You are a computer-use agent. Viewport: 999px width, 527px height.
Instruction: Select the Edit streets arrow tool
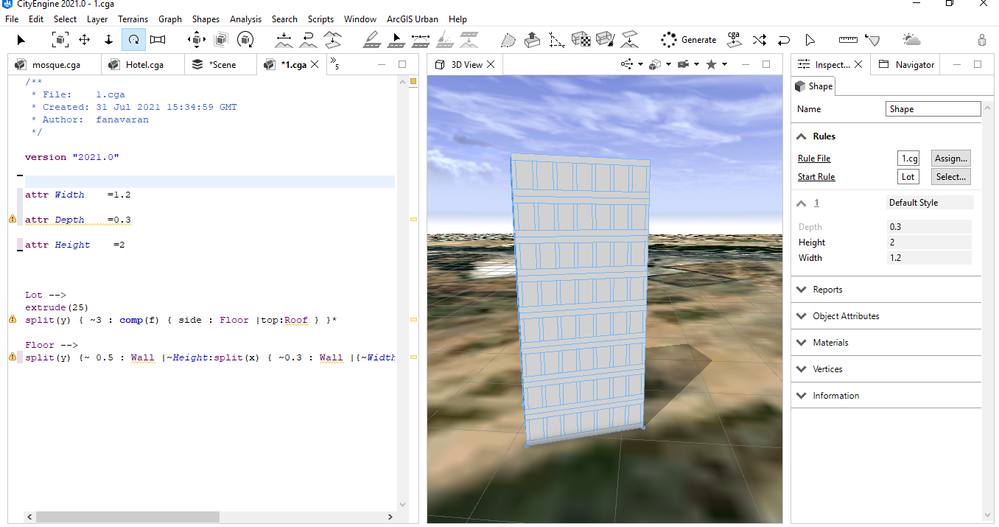pyautogui.click(x=396, y=40)
